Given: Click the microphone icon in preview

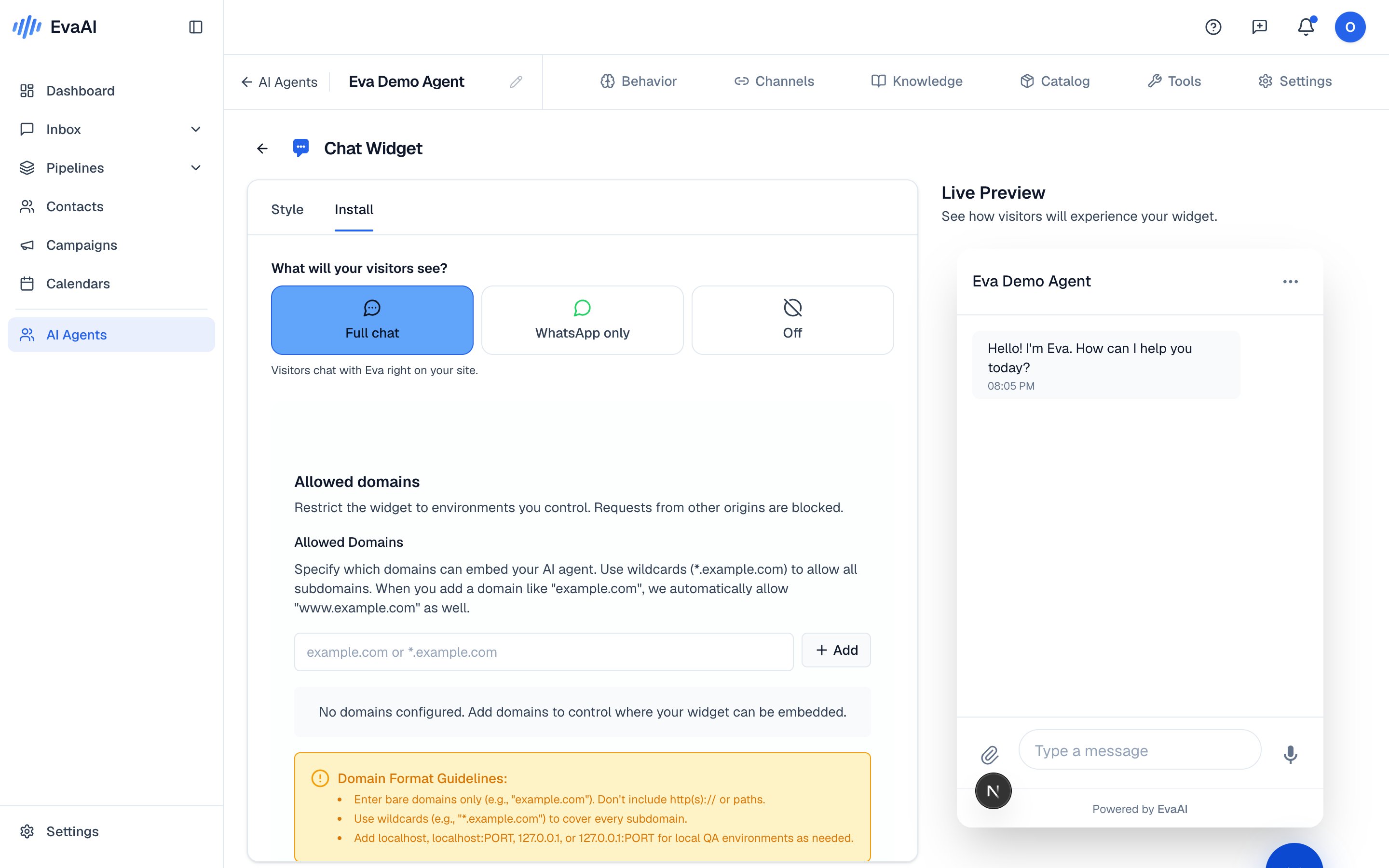Looking at the screenshot, I should point(1290,754).
